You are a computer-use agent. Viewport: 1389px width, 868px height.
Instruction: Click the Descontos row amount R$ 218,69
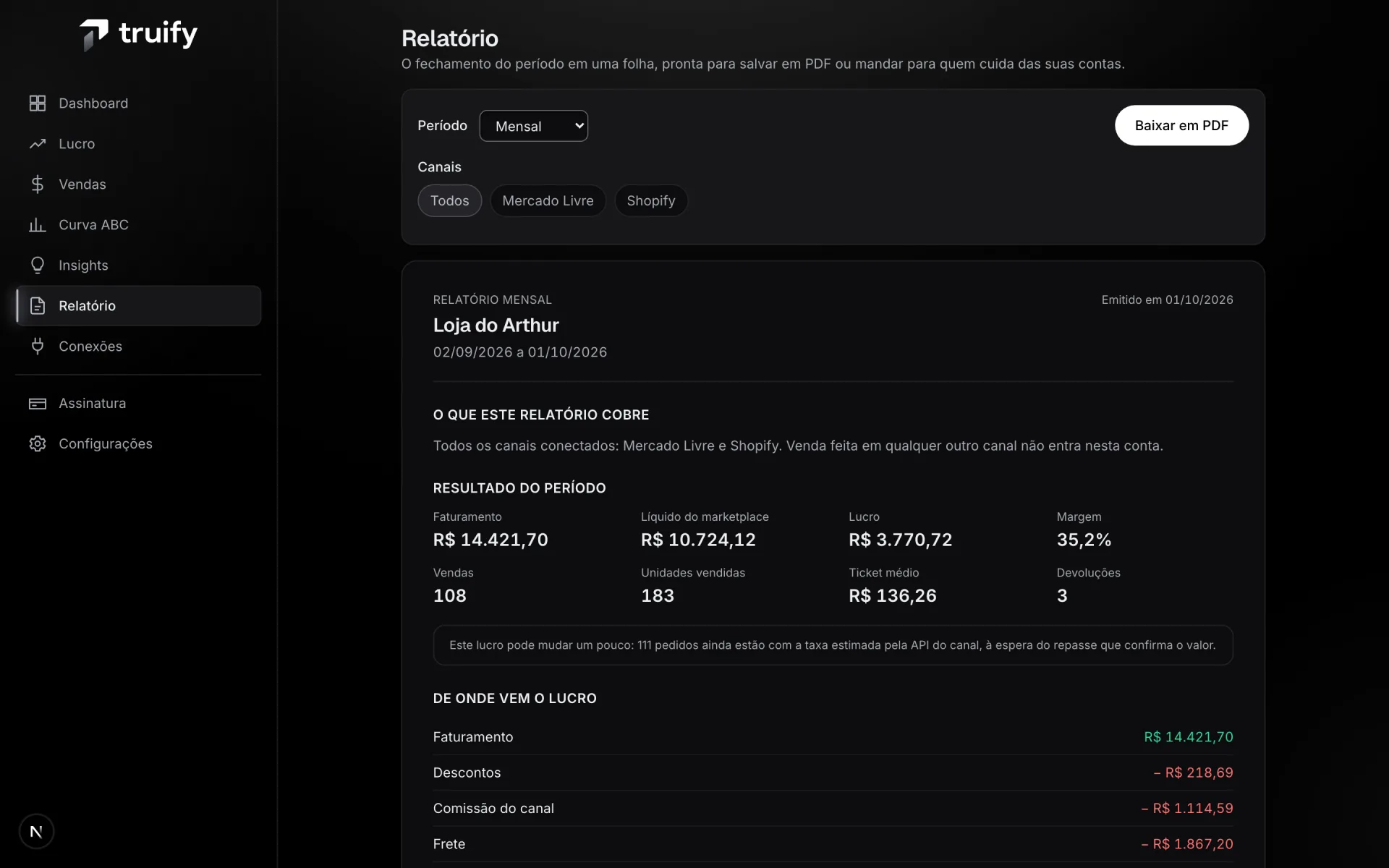coord(1193,773)
